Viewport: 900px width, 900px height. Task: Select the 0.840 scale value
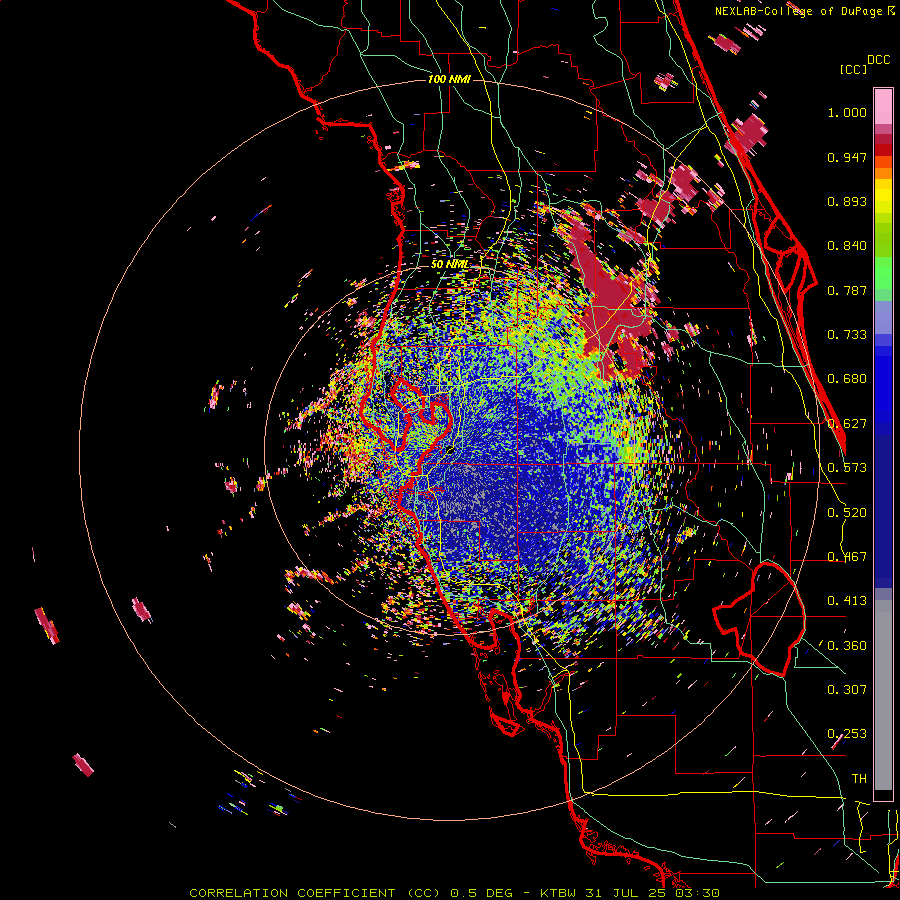point(847,246)
